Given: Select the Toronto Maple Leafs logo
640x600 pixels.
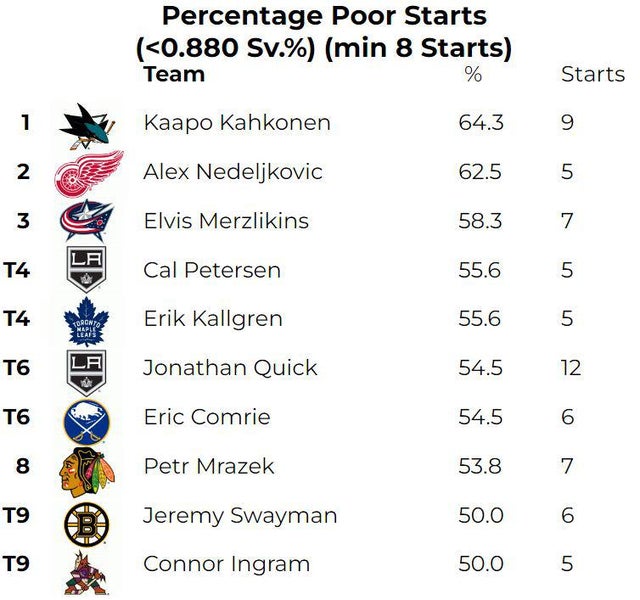Looking at the screenshot, I should pos(88,319).
